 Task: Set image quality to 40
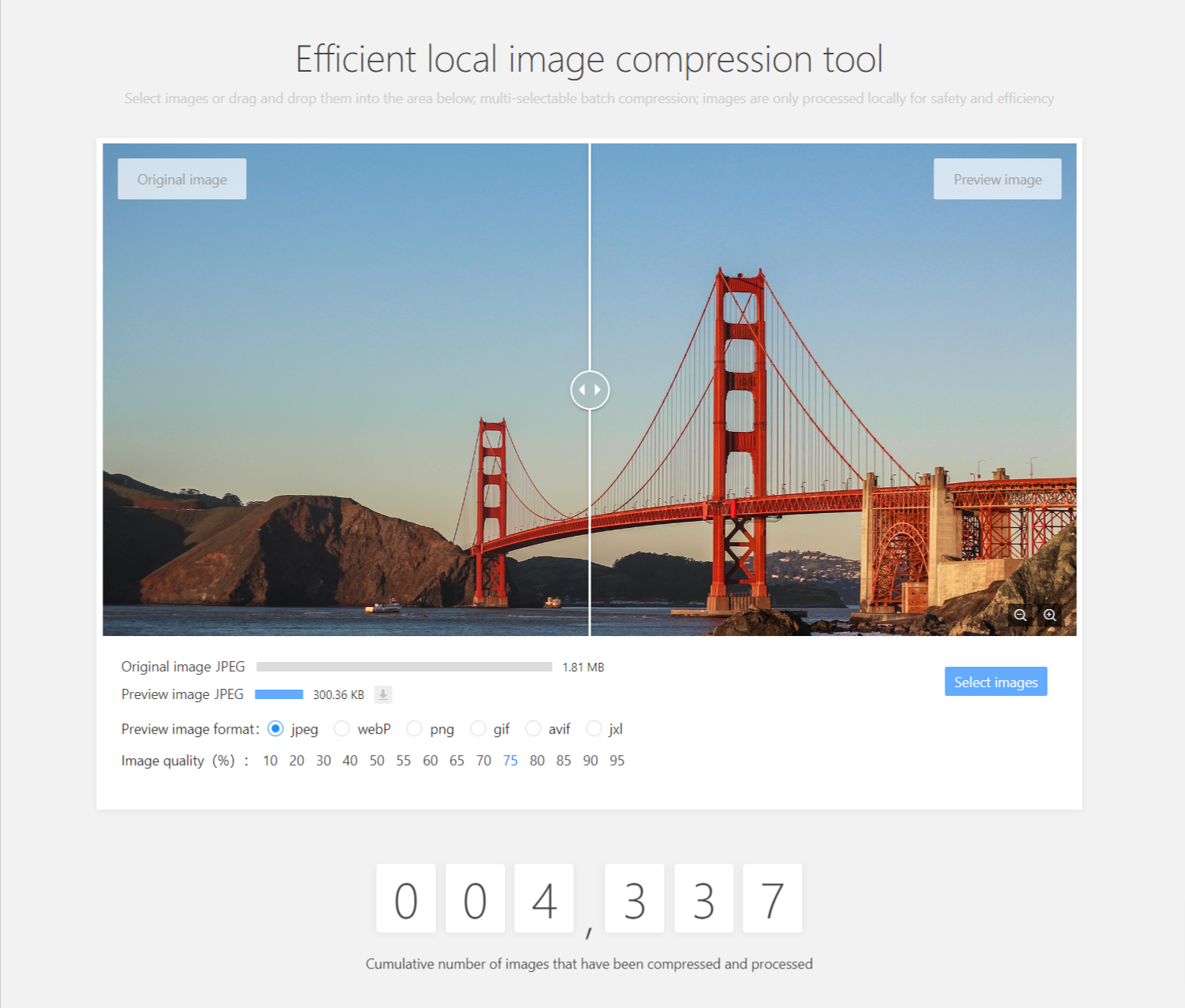tap(350, 761)
